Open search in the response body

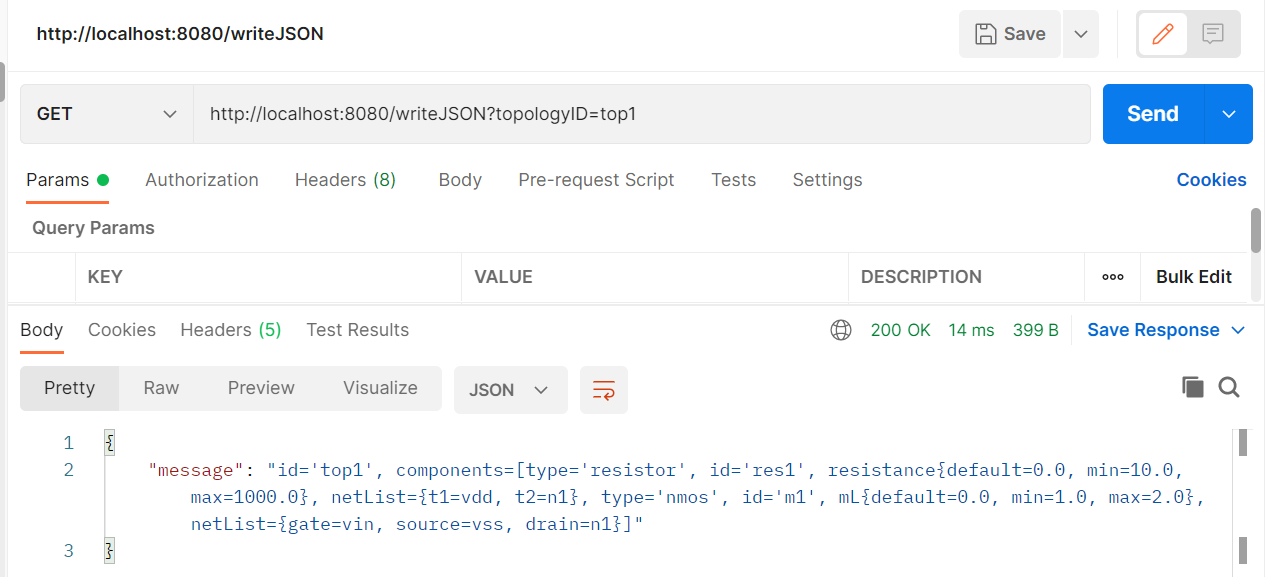click(1229, 387)
